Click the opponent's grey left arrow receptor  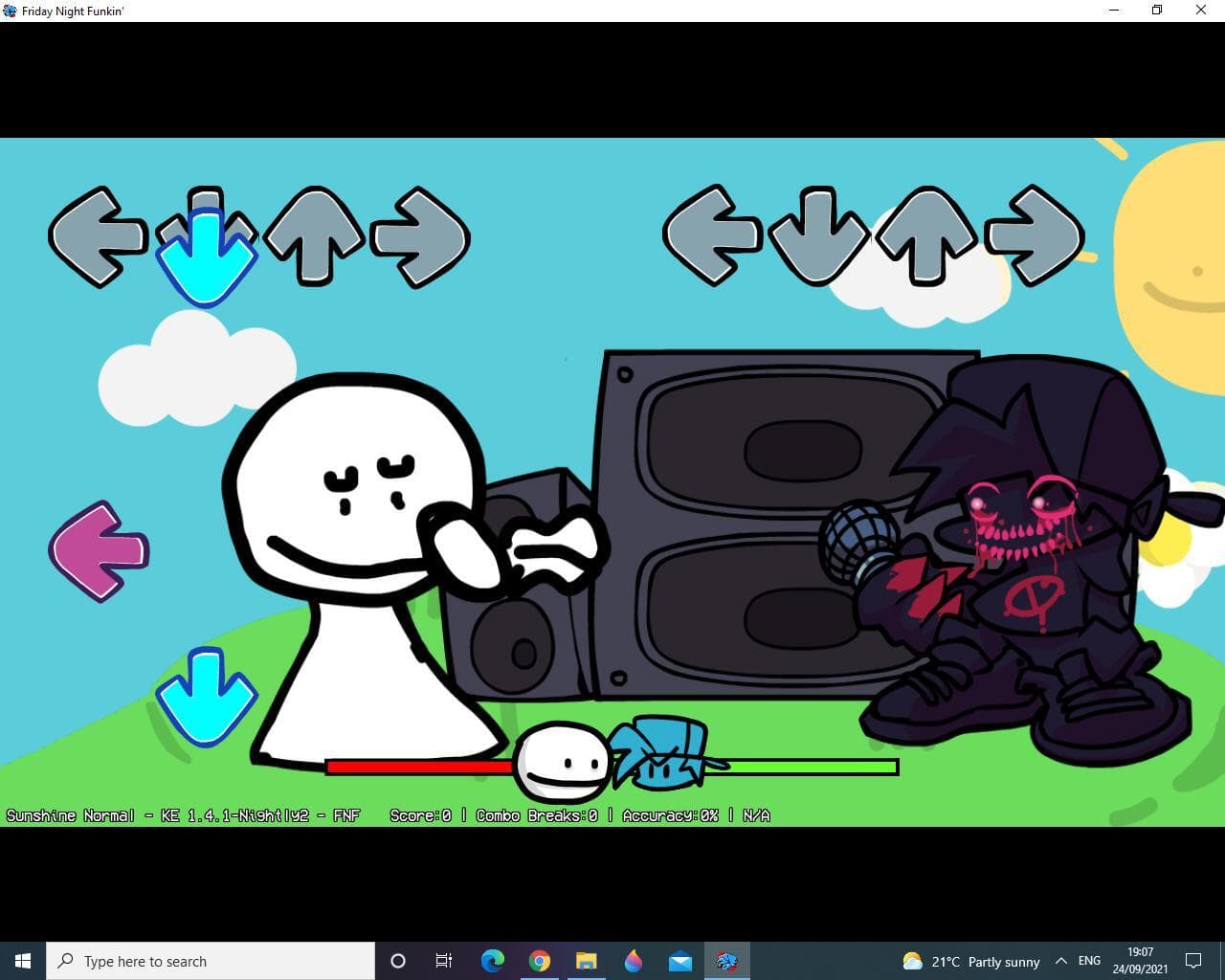tap(99, 236)
